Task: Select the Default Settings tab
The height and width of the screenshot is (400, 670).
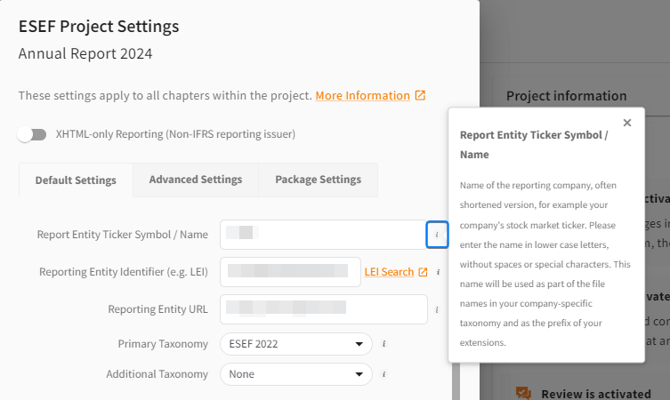Action: click(76, 181)
